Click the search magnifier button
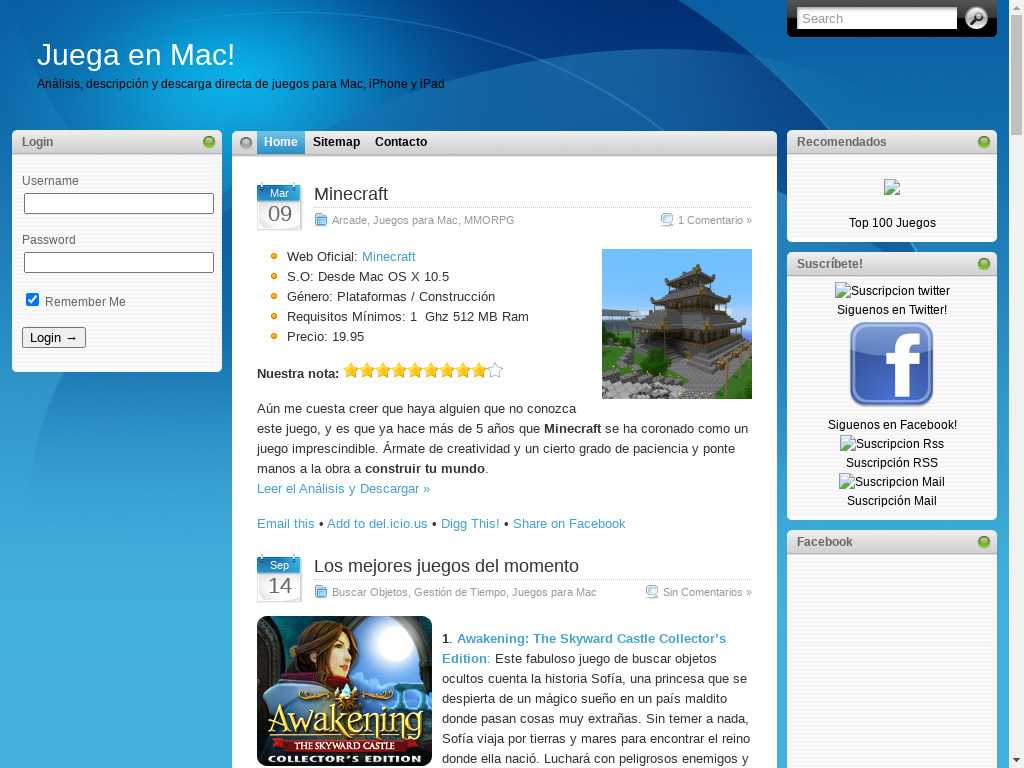1024x768 pixels. (976, 18)
